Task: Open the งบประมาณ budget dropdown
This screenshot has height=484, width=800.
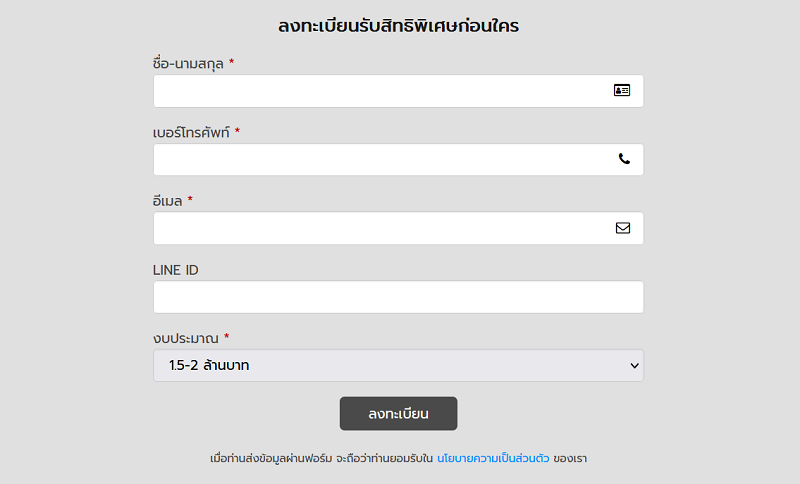Action: point(398,366)
